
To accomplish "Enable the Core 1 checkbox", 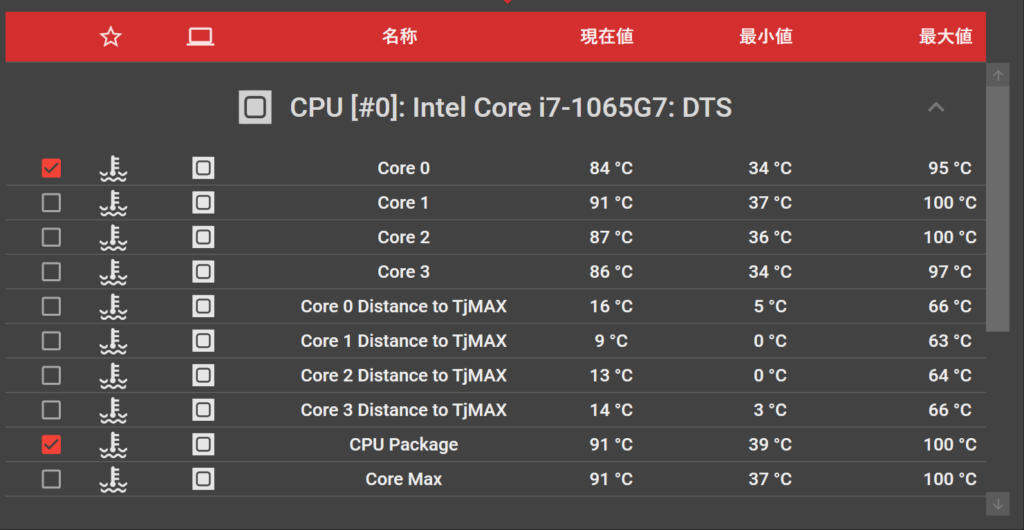I will click(x=51, y=203).
